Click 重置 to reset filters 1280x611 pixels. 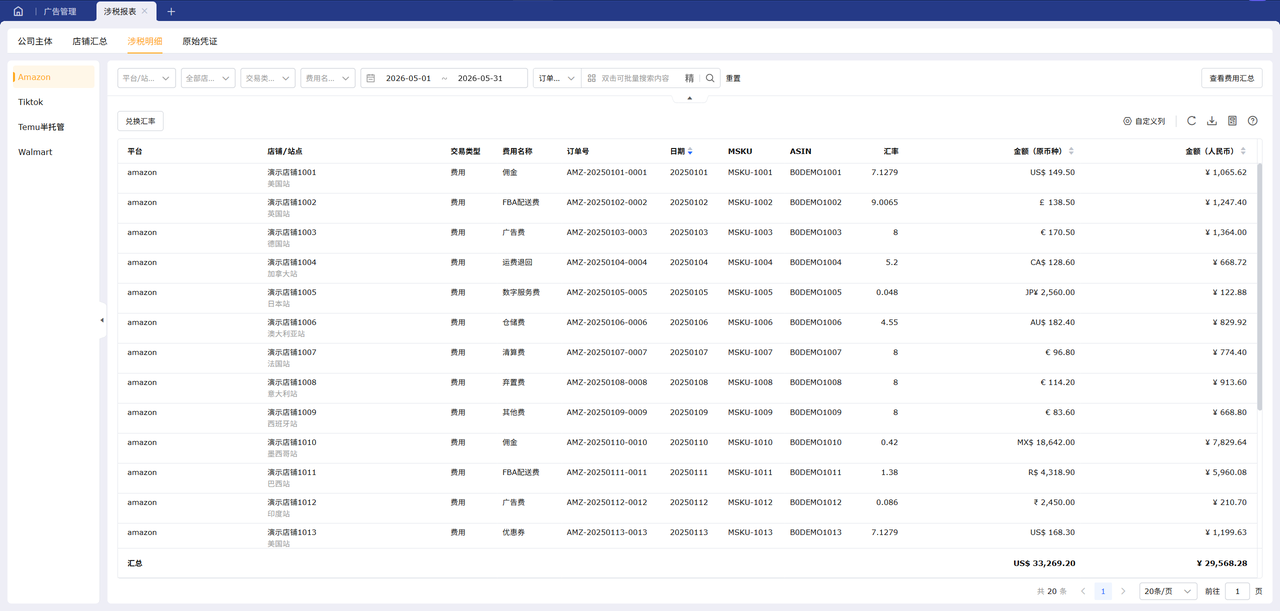(x=733, y=78)
